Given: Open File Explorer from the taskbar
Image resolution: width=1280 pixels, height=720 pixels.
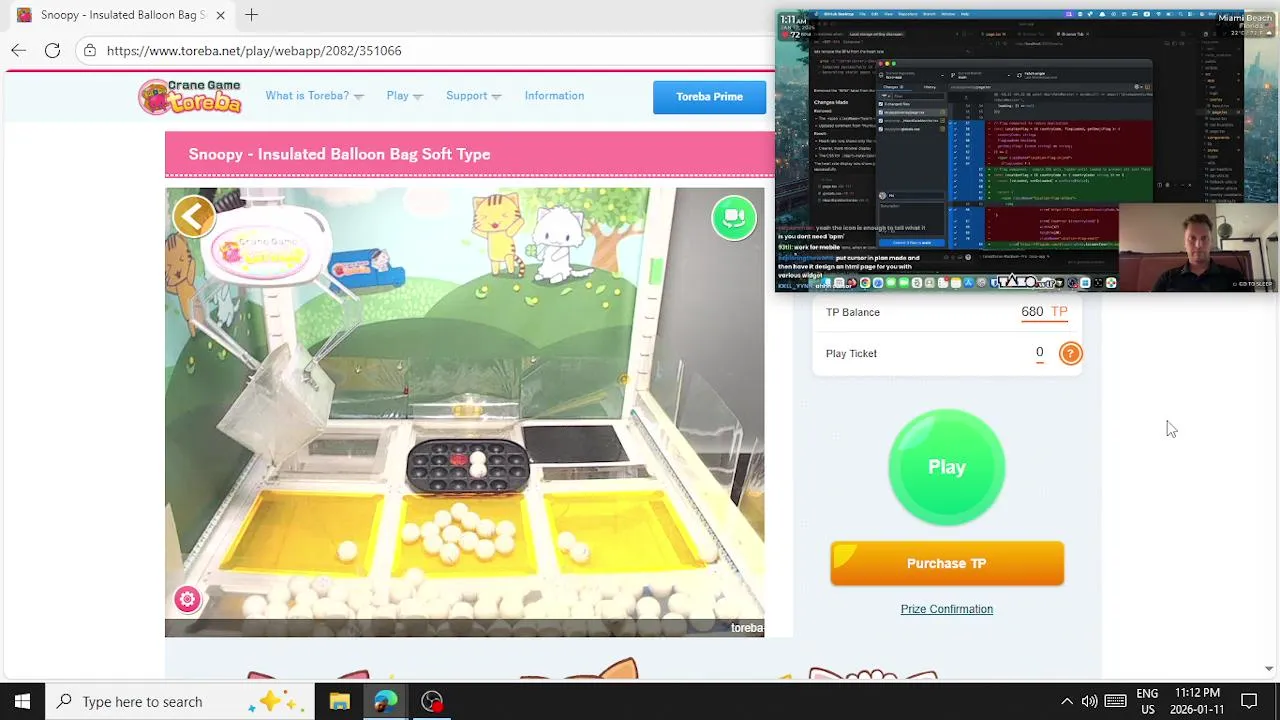Looking at the screenshot, I should 340,701.
